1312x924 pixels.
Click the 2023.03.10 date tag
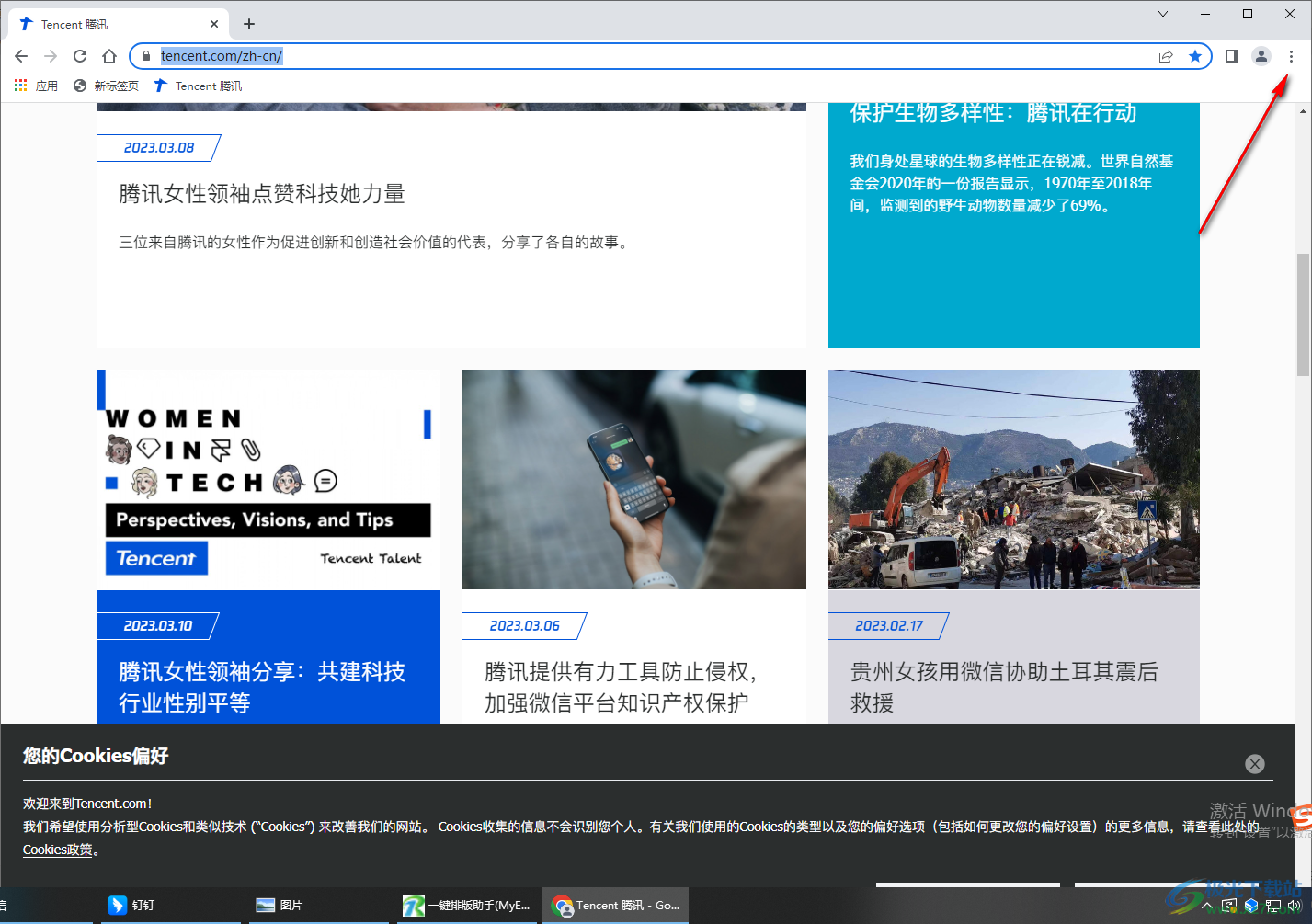(x=158, y=626)
